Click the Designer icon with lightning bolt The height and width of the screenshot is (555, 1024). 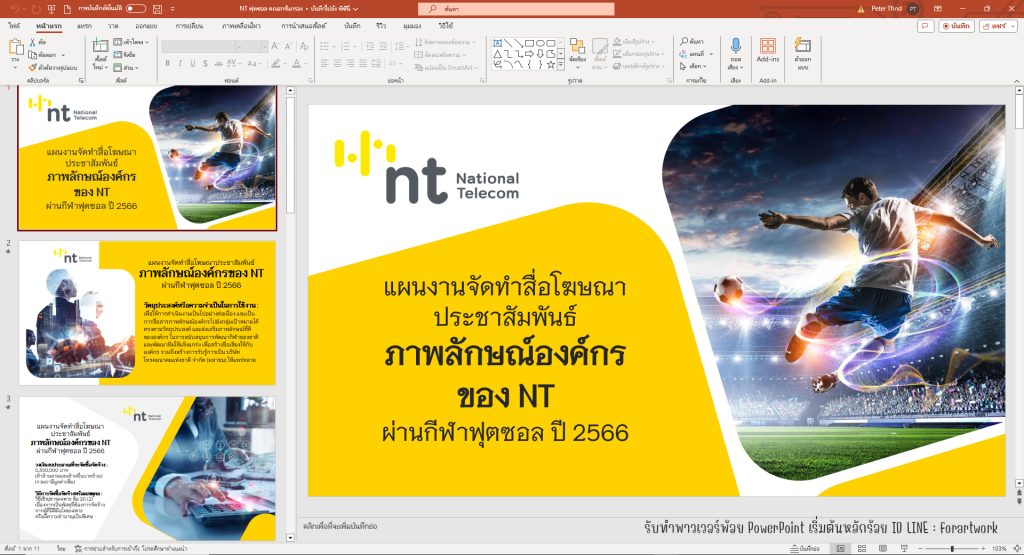[x=803, y=45]
